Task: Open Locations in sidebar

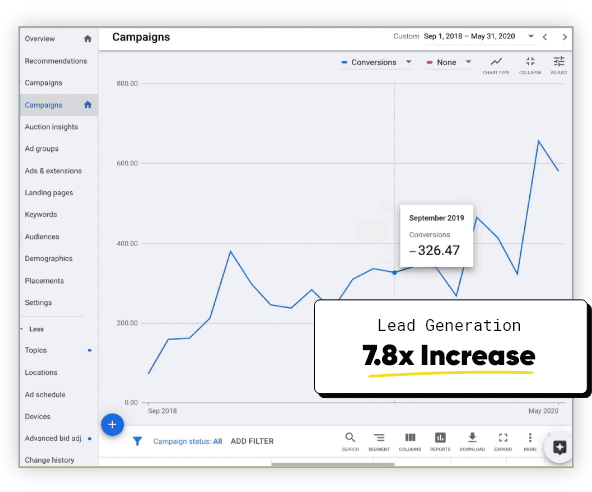Action: click(41, 372)
